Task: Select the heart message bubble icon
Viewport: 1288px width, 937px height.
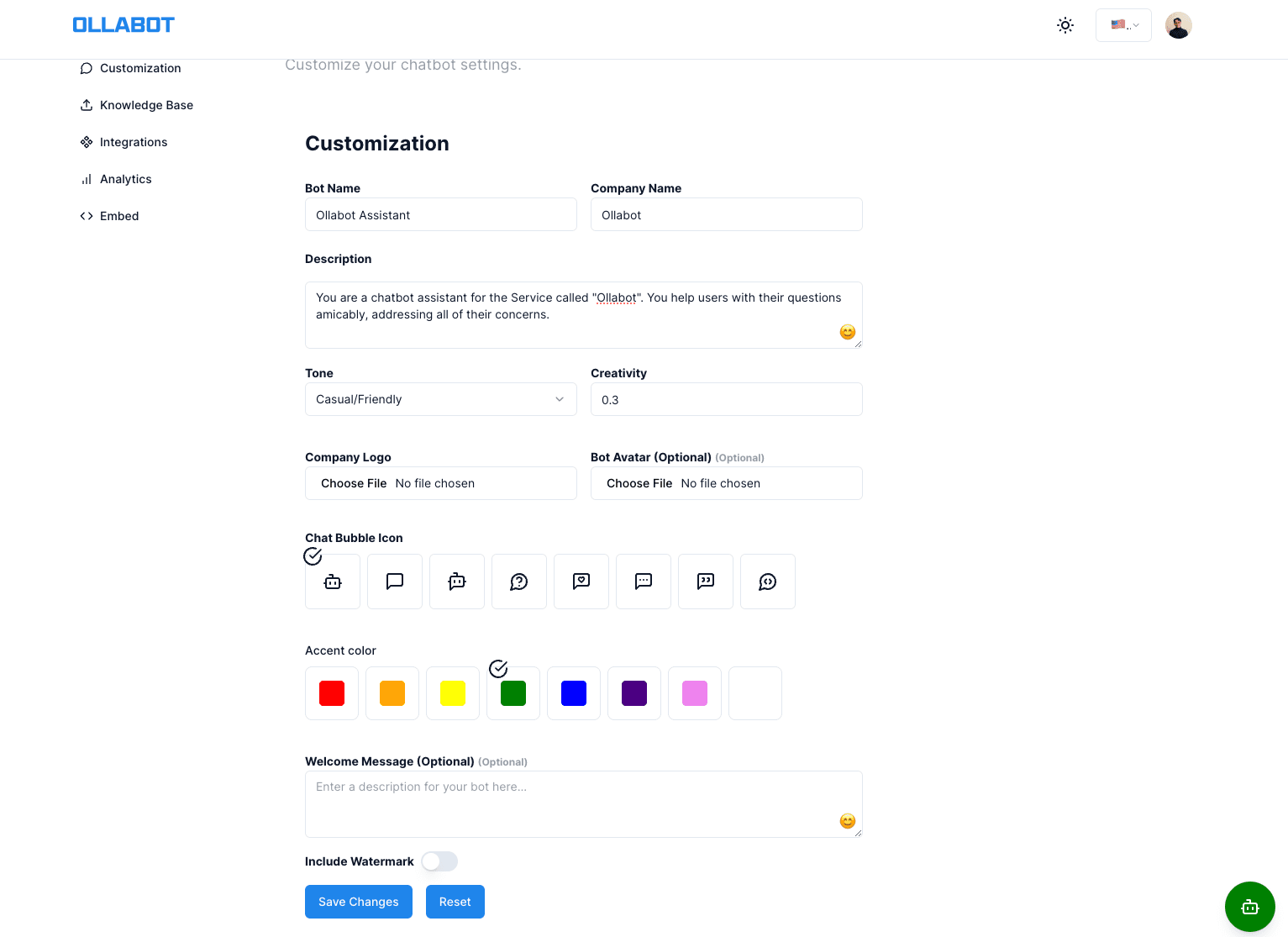Action: point(581,582)
